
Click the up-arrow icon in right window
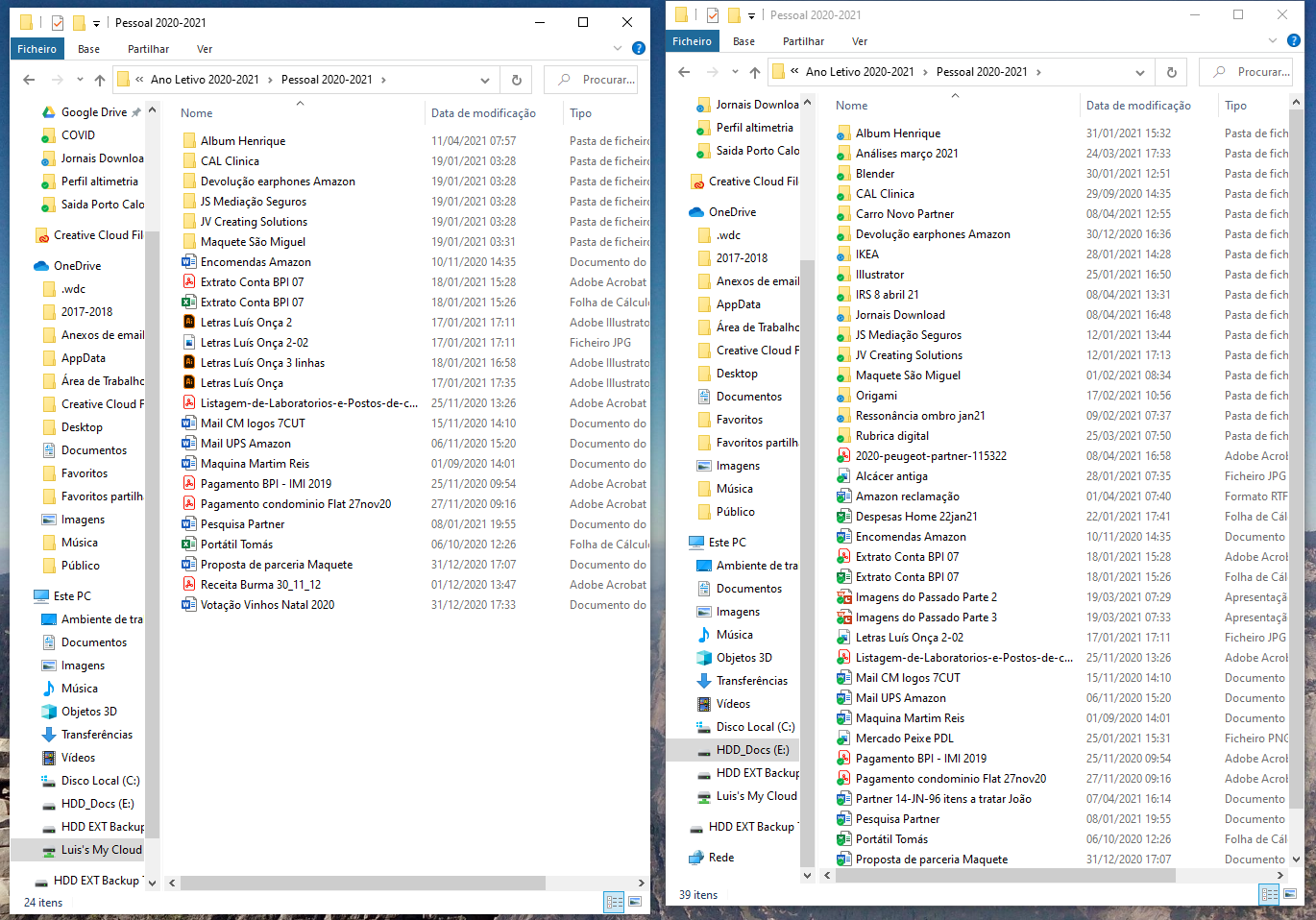tap(755, 72)
